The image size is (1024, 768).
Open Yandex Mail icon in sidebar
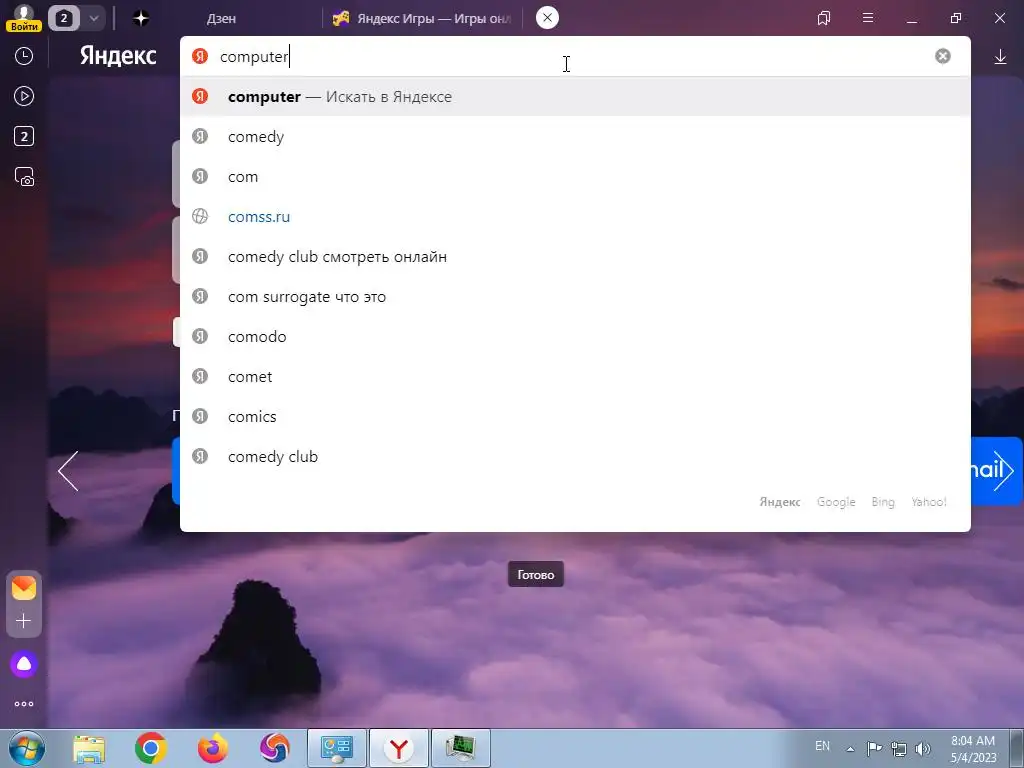coord(24,588)
